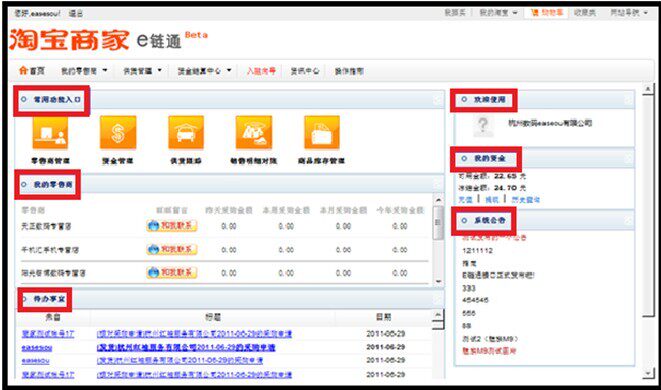The width and height of the screenshot is (661, 390).
Task: Click the 标题 column header in the to-do list
Action: pos(213,317)
